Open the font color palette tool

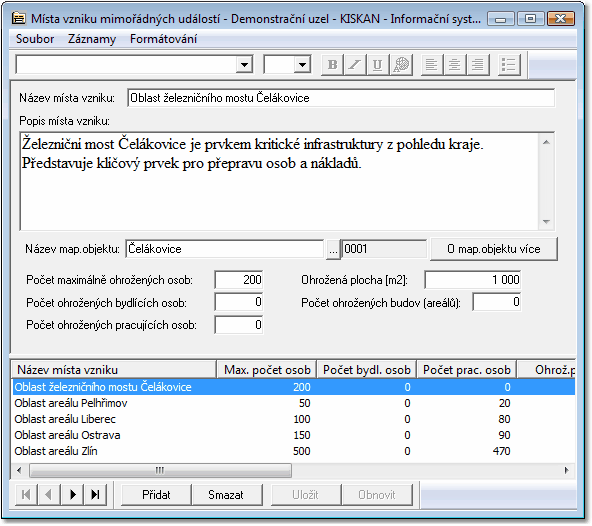(401, 65)
